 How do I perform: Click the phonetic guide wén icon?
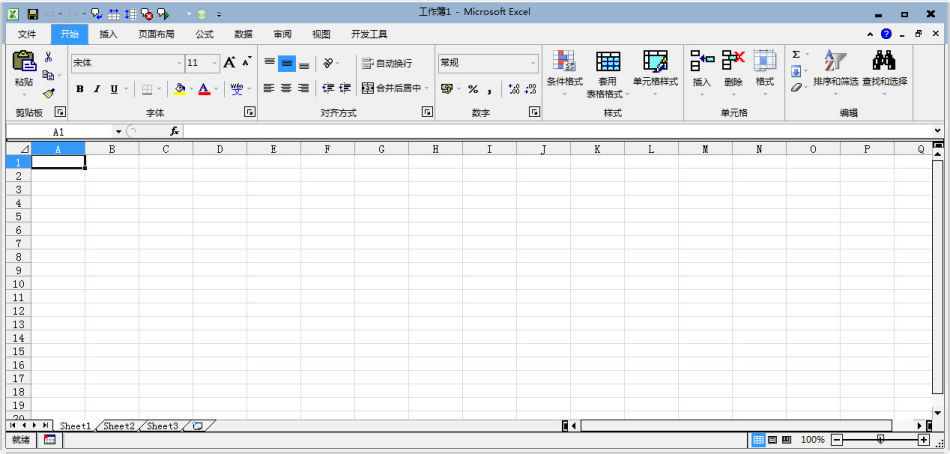[x=236, y=90]
